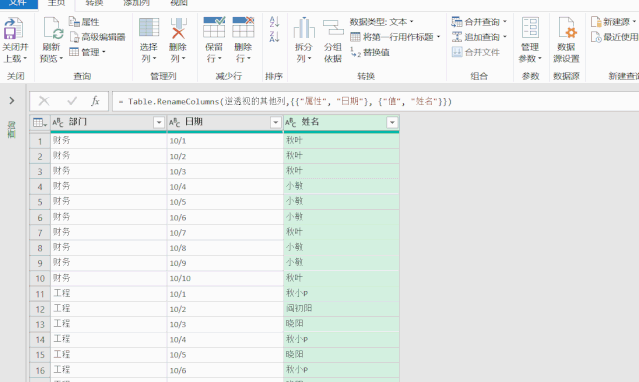Select row number 10
This screenshot has width=639, height=382.
tap(40, 278)
